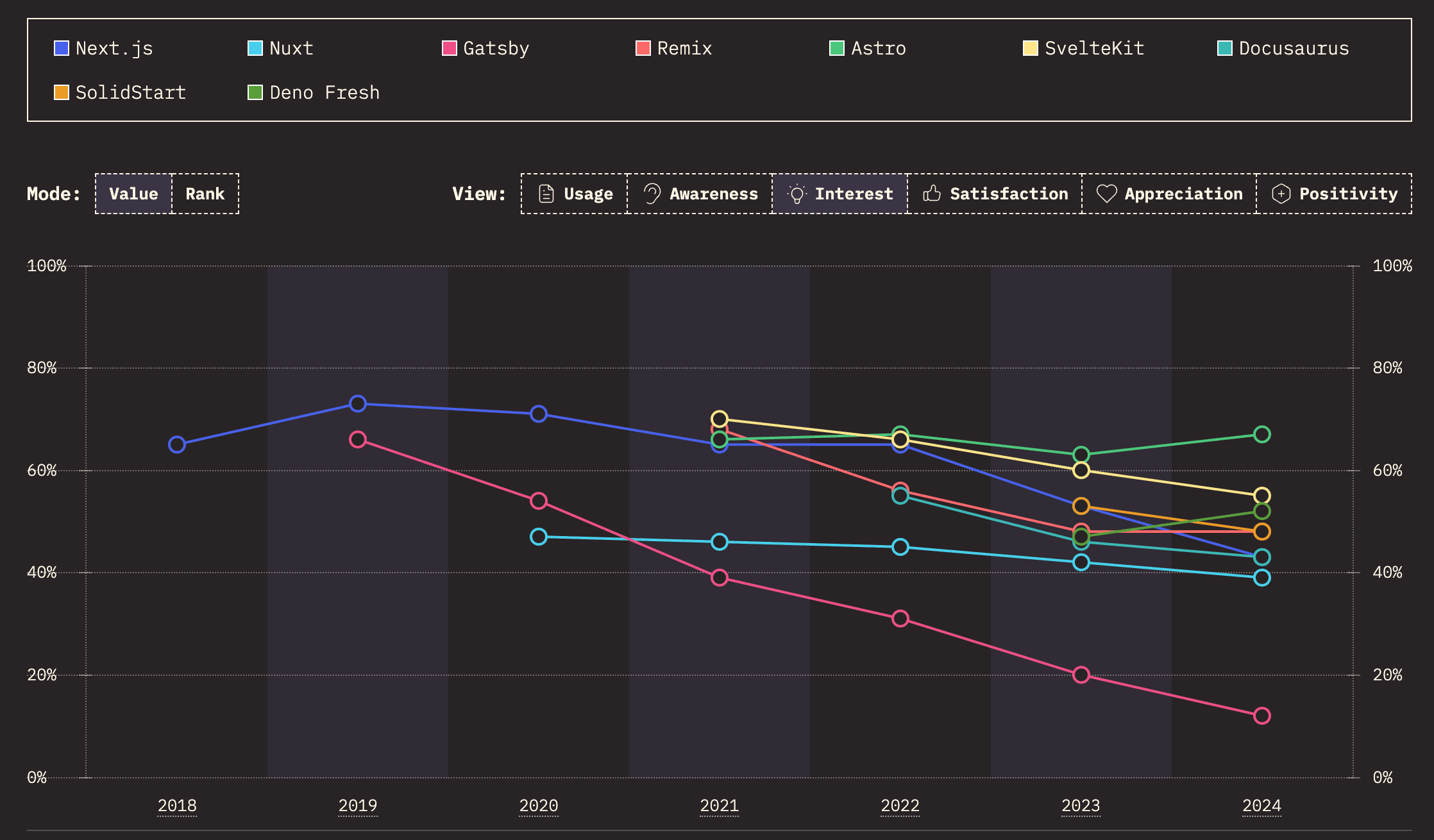1434x840 pixels.
Task: Click Gatsby's 2024 data point
Action: [x=1261, y=716]
